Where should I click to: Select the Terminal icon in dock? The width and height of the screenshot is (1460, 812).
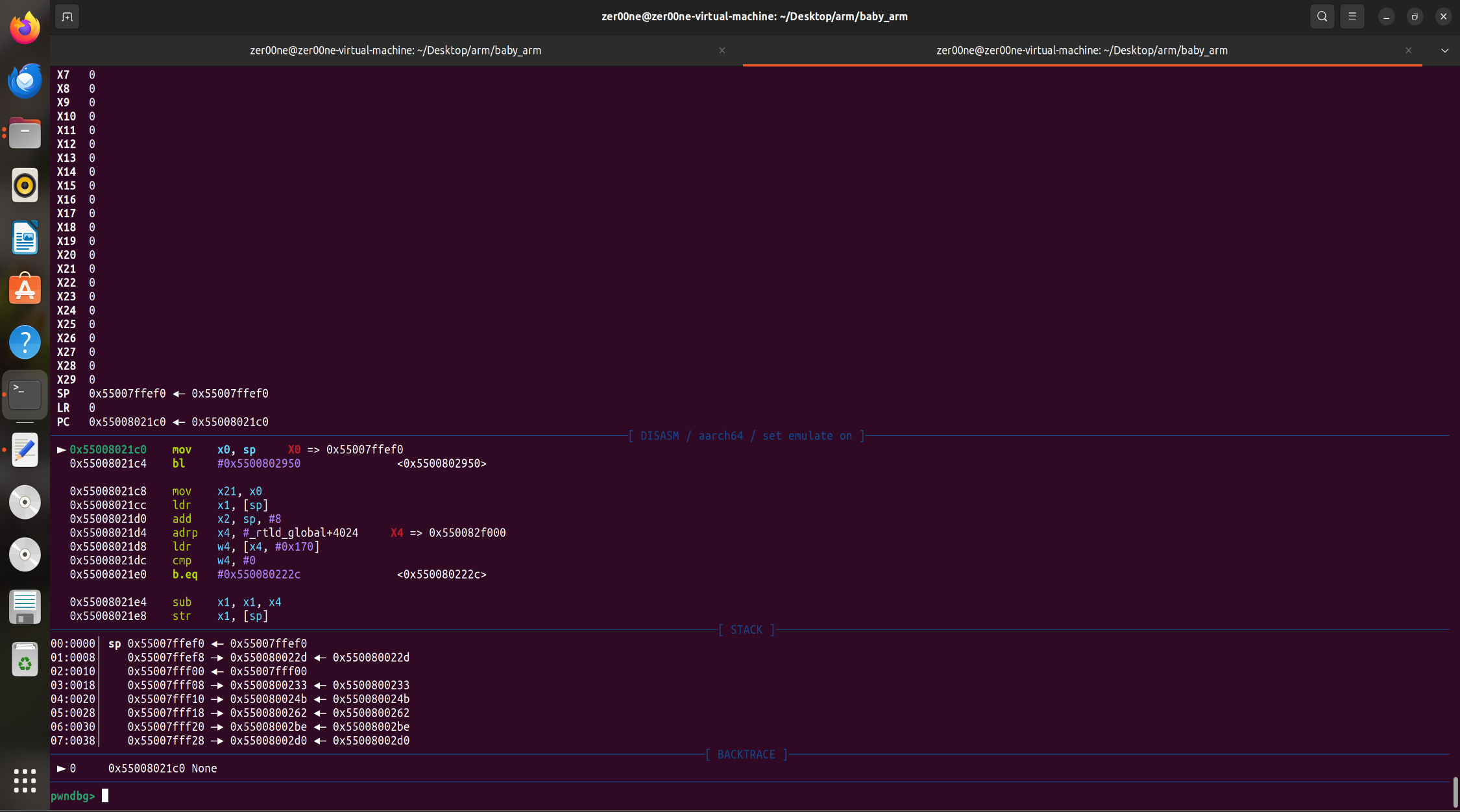pyautogui.click(x=25, y=394)
